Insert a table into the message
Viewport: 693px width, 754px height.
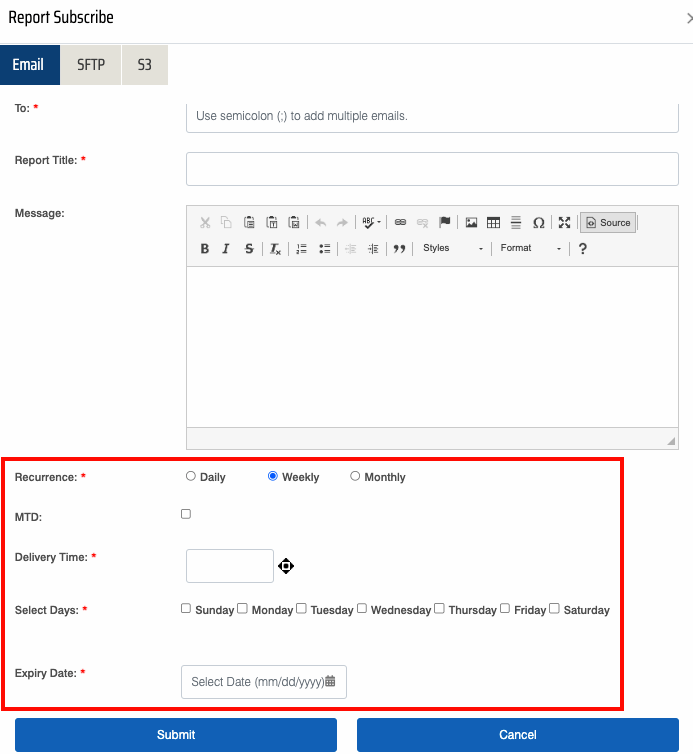493,223
